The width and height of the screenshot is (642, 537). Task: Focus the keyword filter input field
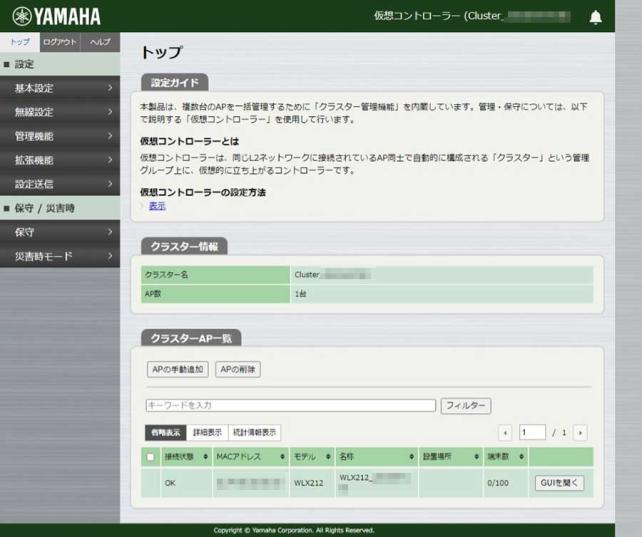point(291,405)
